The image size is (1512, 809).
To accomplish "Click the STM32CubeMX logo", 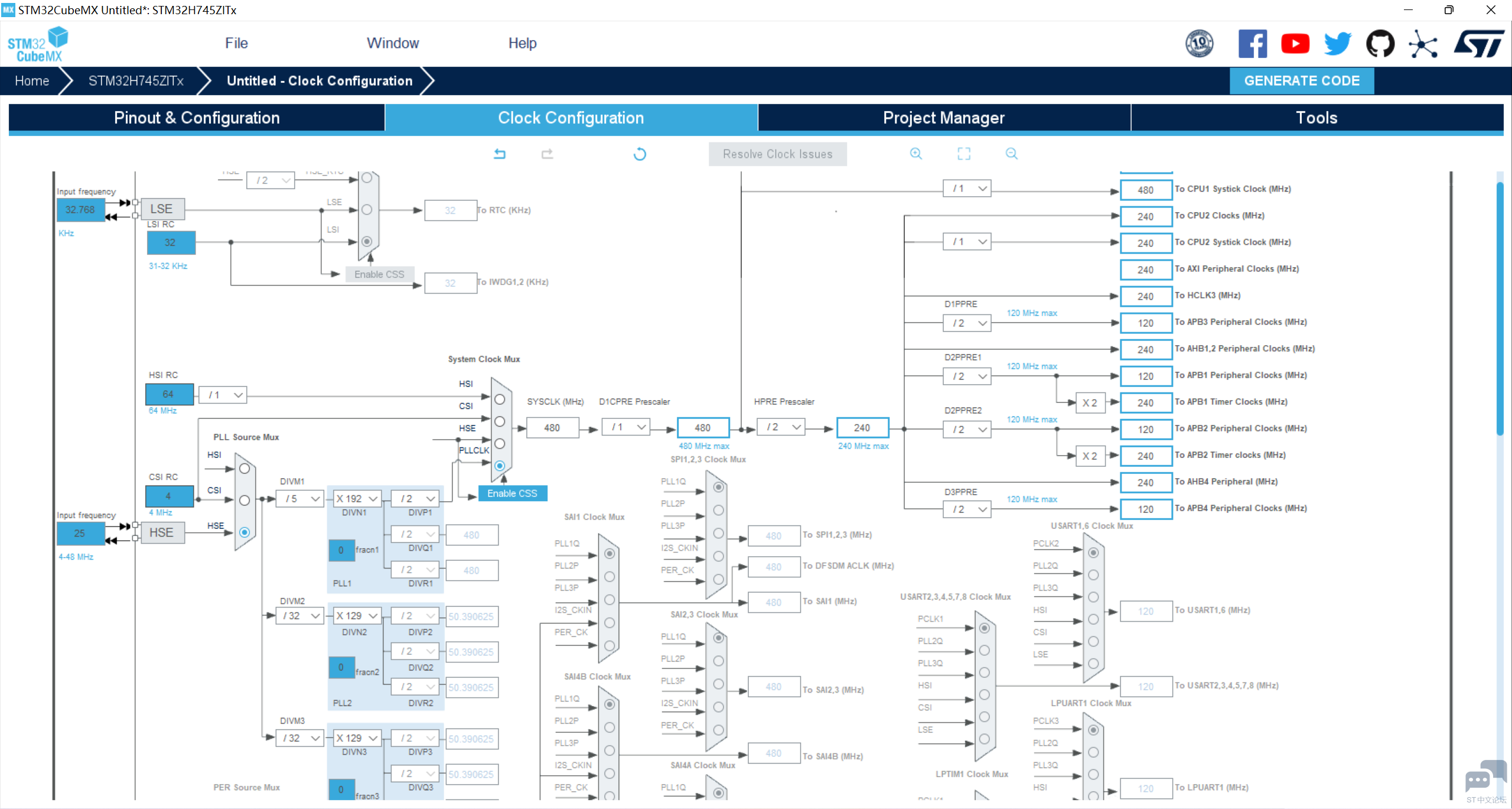I will tap(38, 44).
